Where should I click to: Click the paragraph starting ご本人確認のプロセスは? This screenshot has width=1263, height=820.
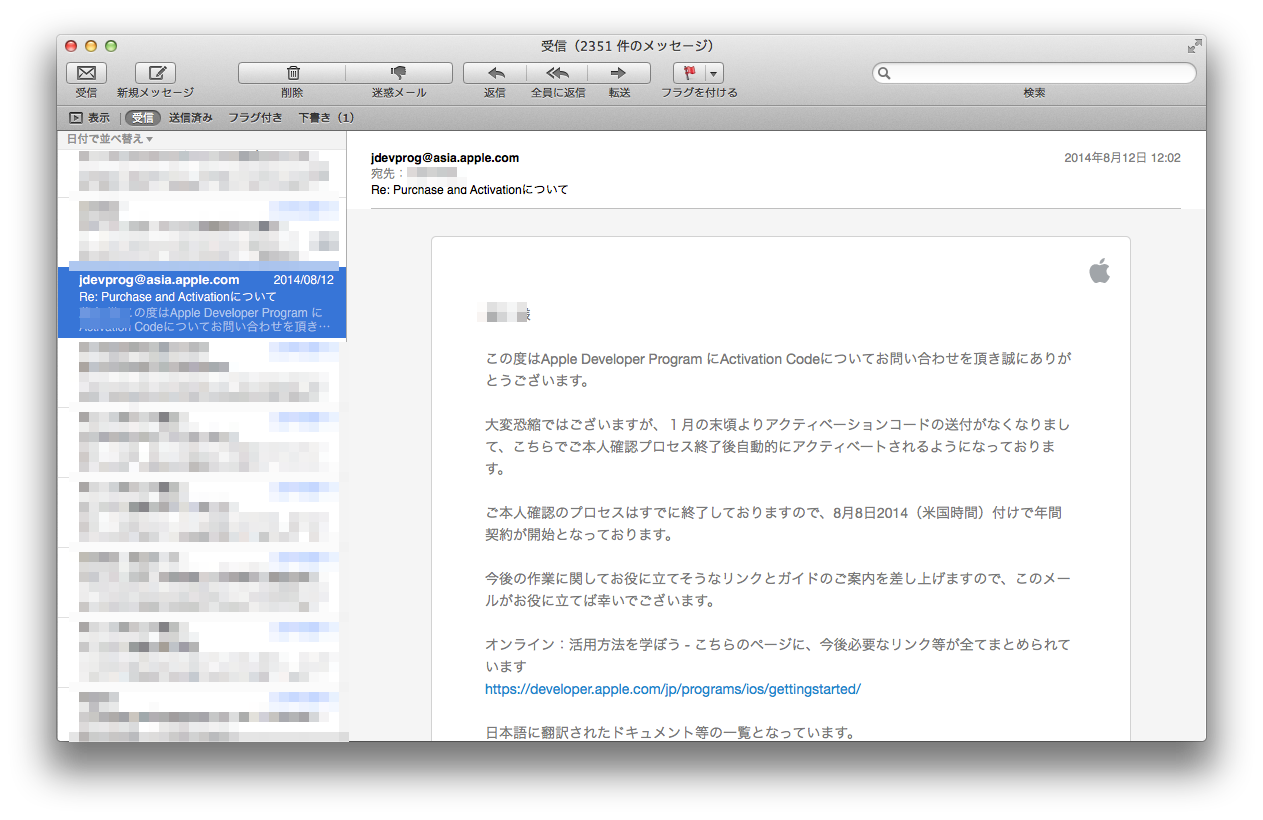tap(773, 523)
